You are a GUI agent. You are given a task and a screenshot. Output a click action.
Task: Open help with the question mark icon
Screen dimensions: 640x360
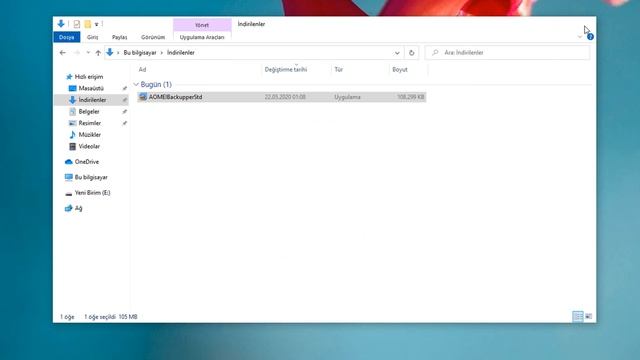pyautogui.click(x=590, y=37)
